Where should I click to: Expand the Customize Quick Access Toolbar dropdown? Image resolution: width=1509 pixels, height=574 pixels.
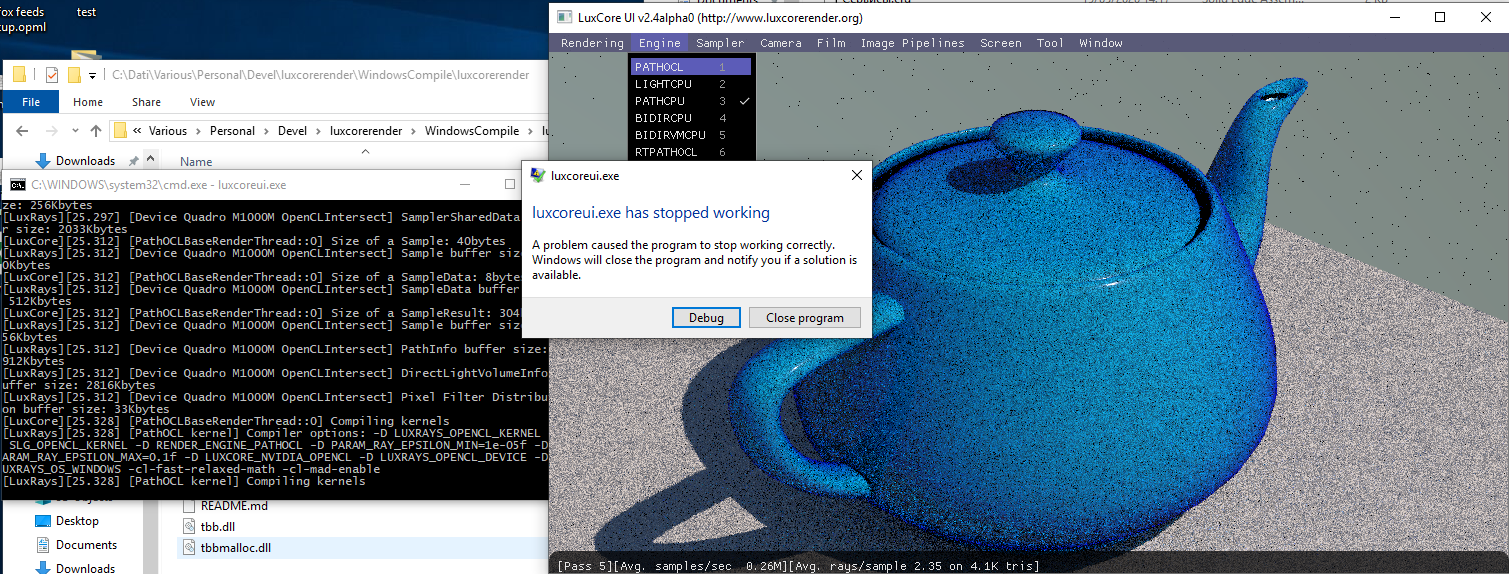coord(93,75)
